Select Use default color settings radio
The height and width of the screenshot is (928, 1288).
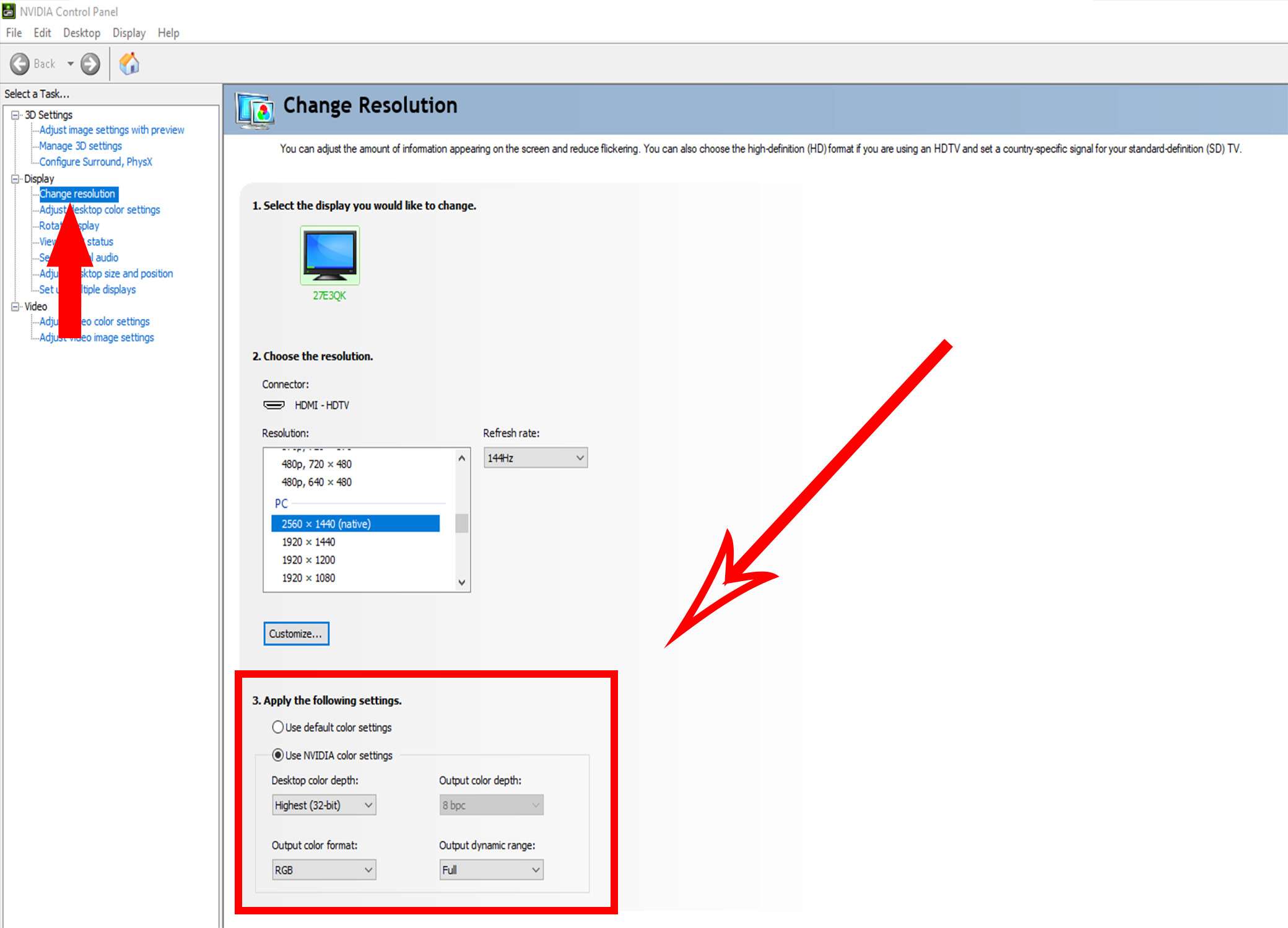278,727
